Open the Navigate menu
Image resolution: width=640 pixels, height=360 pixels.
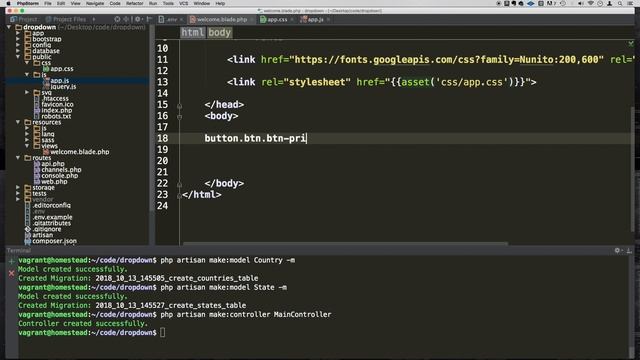[x=95, y=3]
